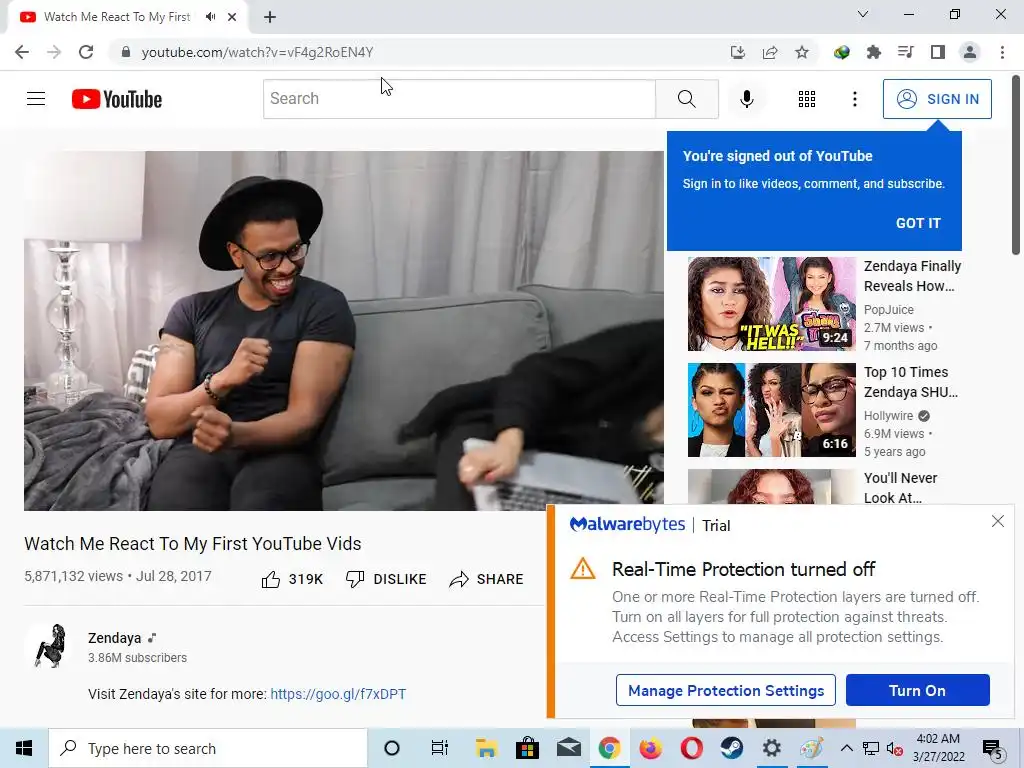Open the globe browser extension icon

tap(841, 52)
